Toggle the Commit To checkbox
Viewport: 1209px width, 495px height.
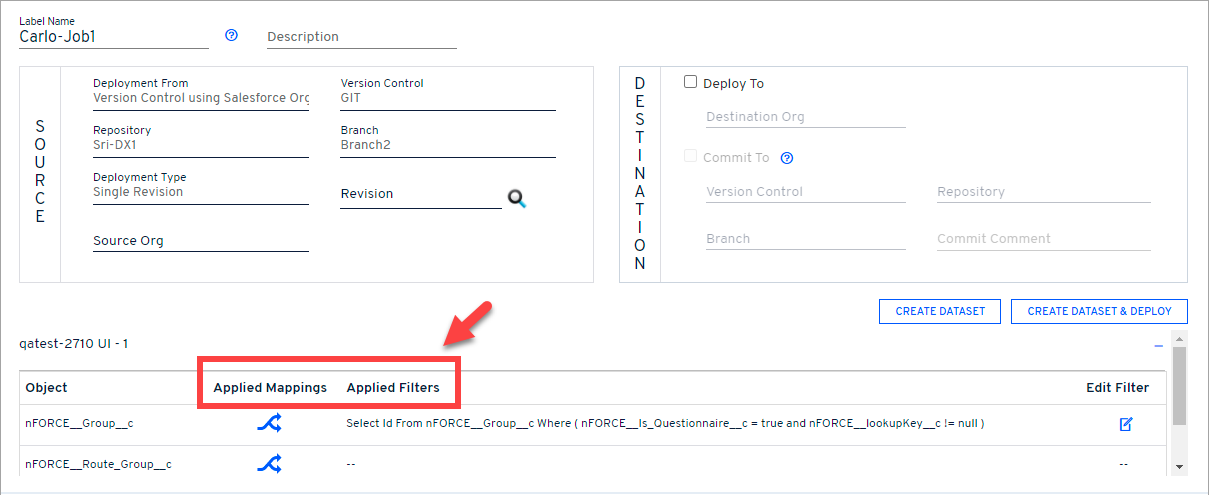690,157
